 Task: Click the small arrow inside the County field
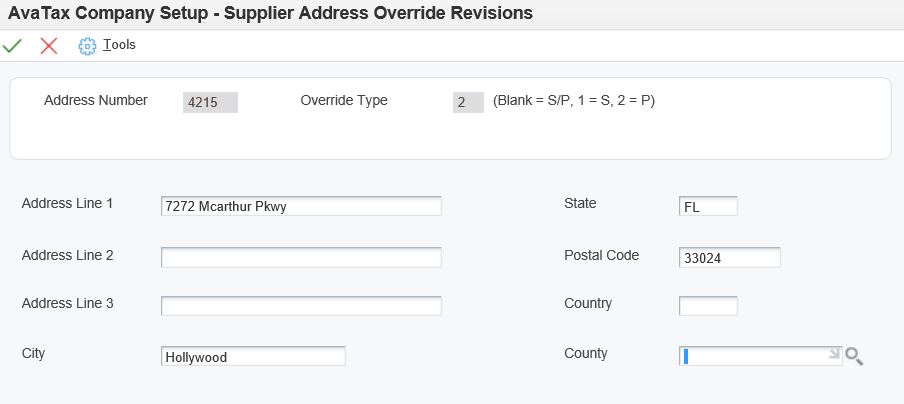pos(834,353)
